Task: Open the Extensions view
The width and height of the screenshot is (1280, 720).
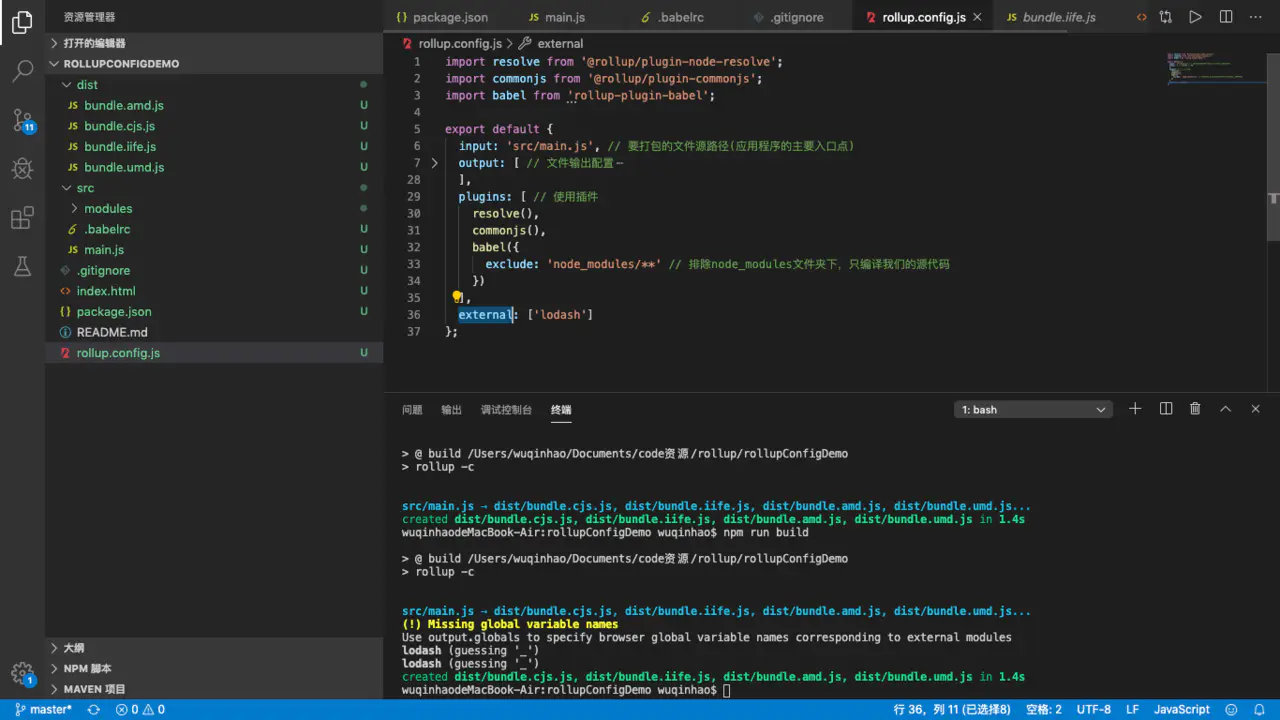Action: pos(22,217)
